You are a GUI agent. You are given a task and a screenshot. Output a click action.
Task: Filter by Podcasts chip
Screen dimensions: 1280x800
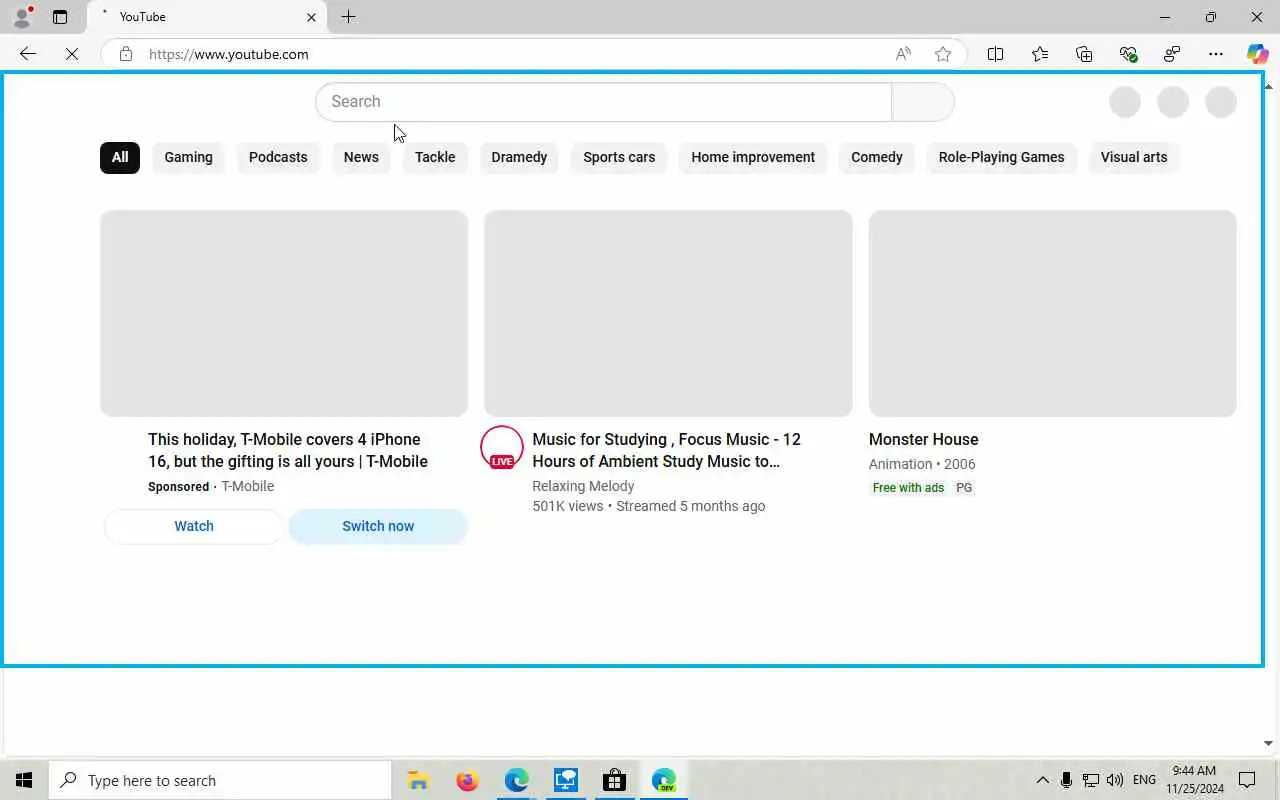point(278,157)
